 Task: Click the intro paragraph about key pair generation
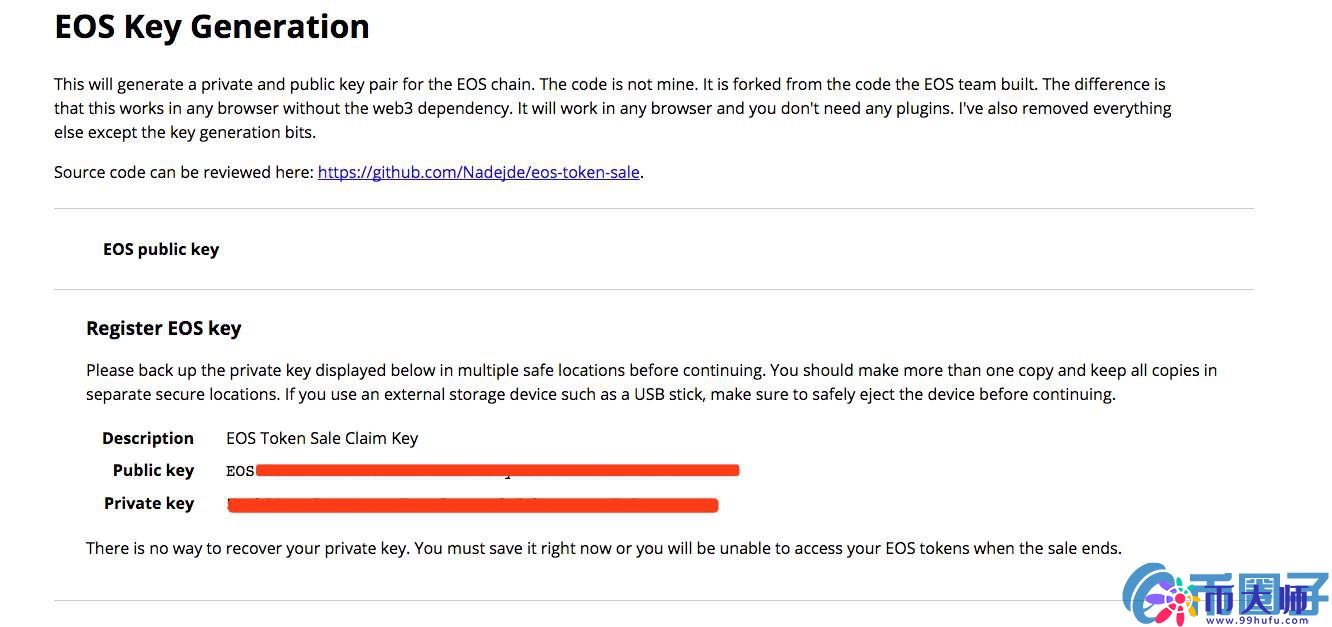pyautogui.click(x=612, y=108)
